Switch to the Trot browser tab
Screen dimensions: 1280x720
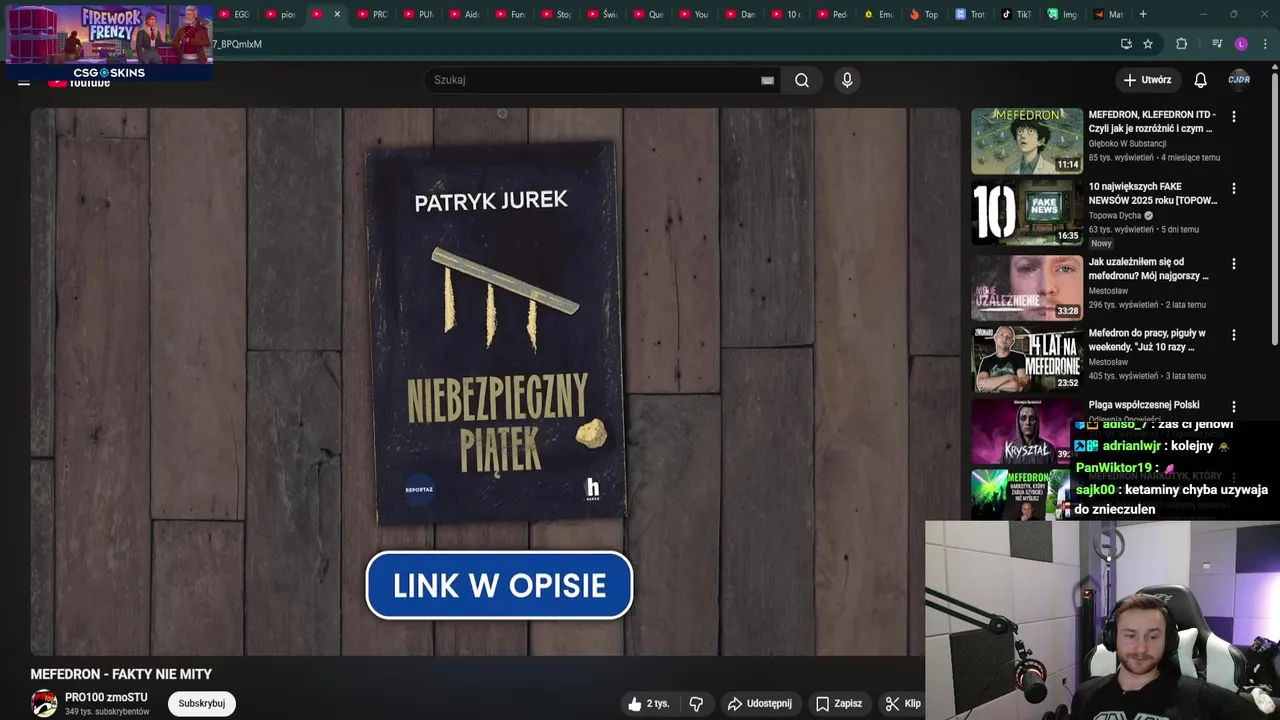[x=970, y=14]
